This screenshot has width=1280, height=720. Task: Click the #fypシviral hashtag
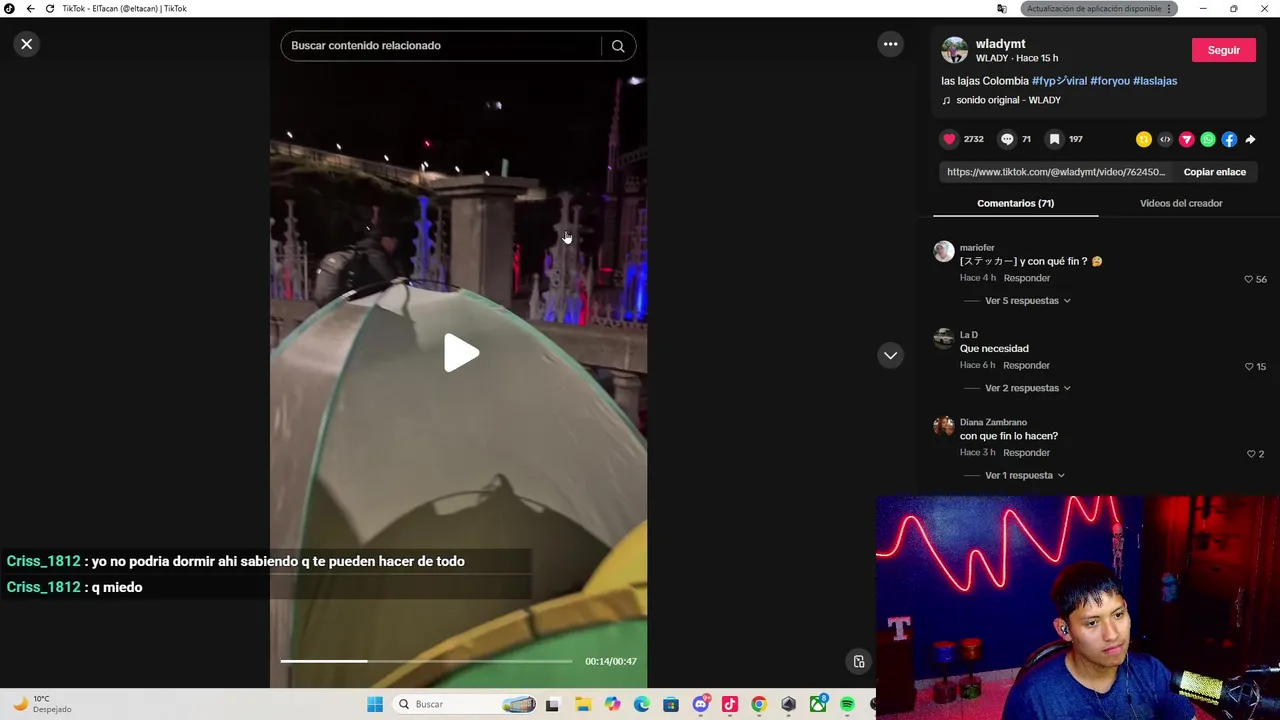1059,81
